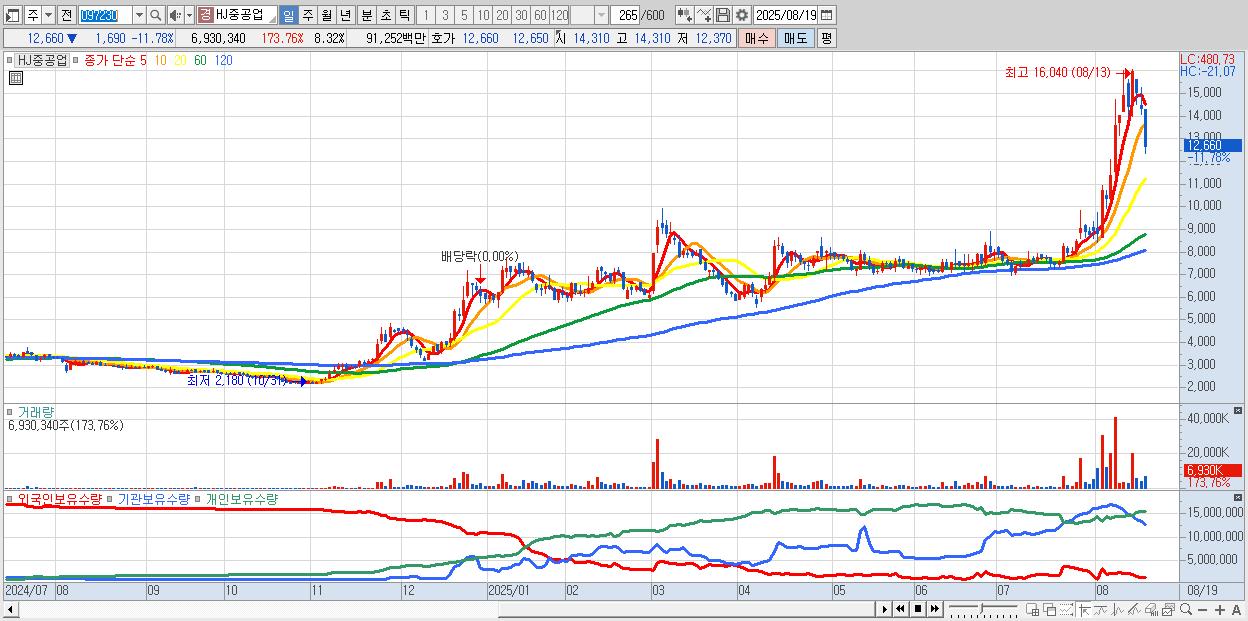The image size is (1248, 621).
Task: Select the 일 daily period toggle
Action: [289, 15]
